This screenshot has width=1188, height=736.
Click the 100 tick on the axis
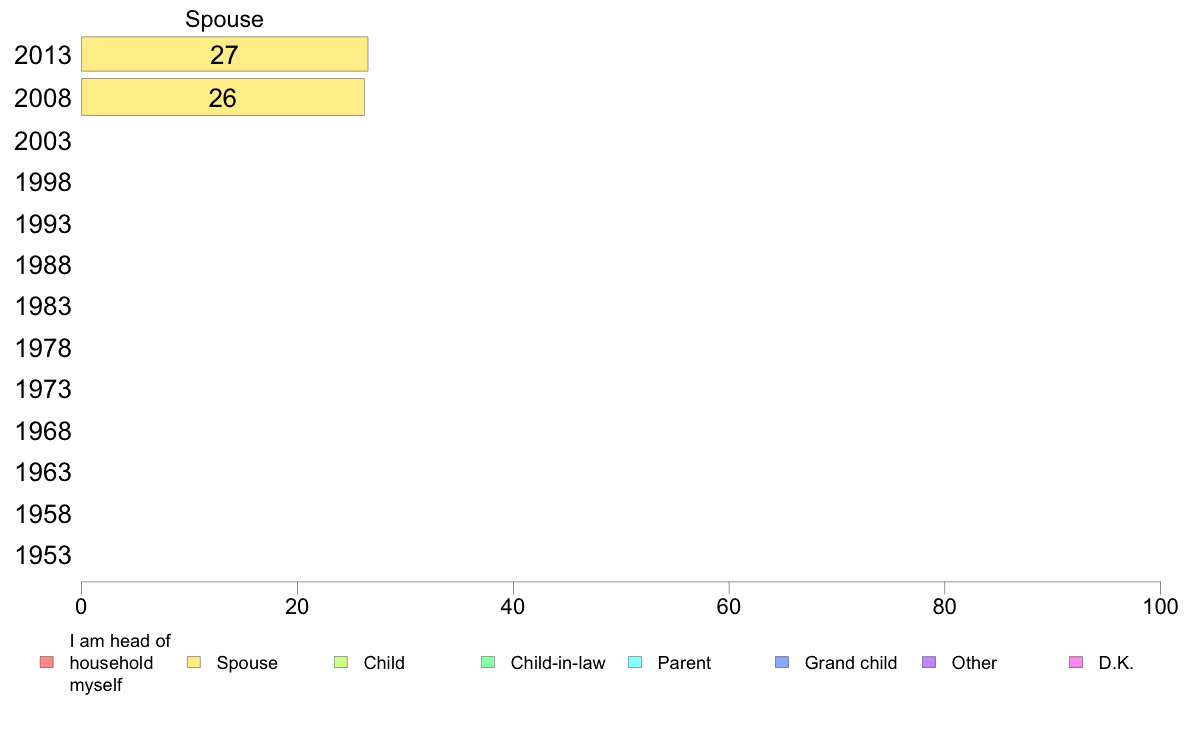click(1160, 607)
